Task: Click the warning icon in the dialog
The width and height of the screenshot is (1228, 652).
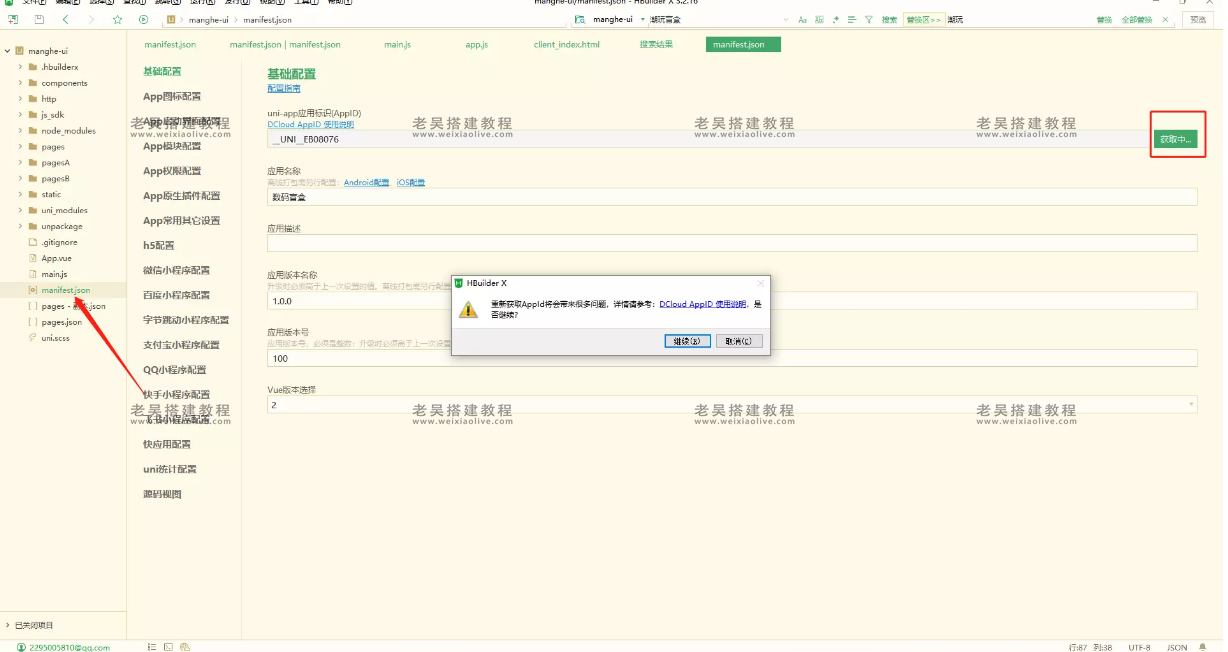Action: [468, 309]
